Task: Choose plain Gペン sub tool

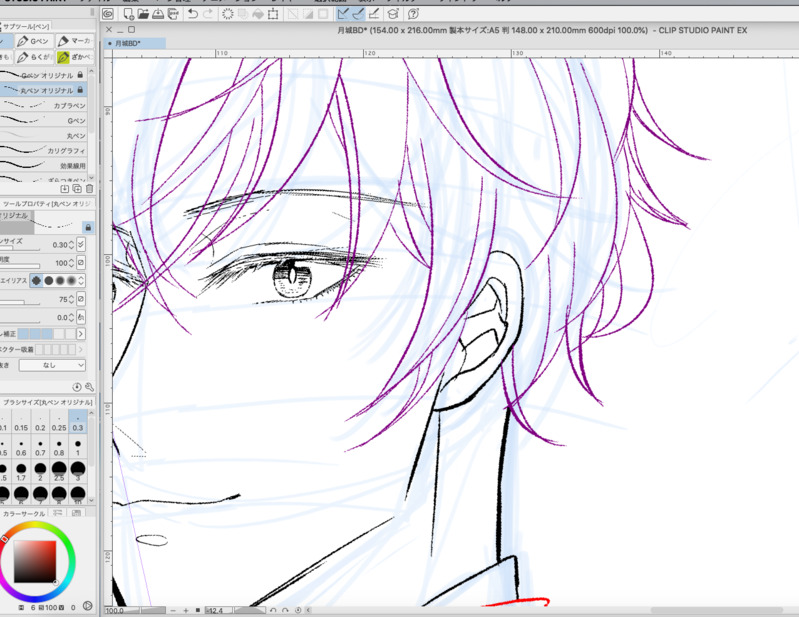Action: (x=43, y=120)
